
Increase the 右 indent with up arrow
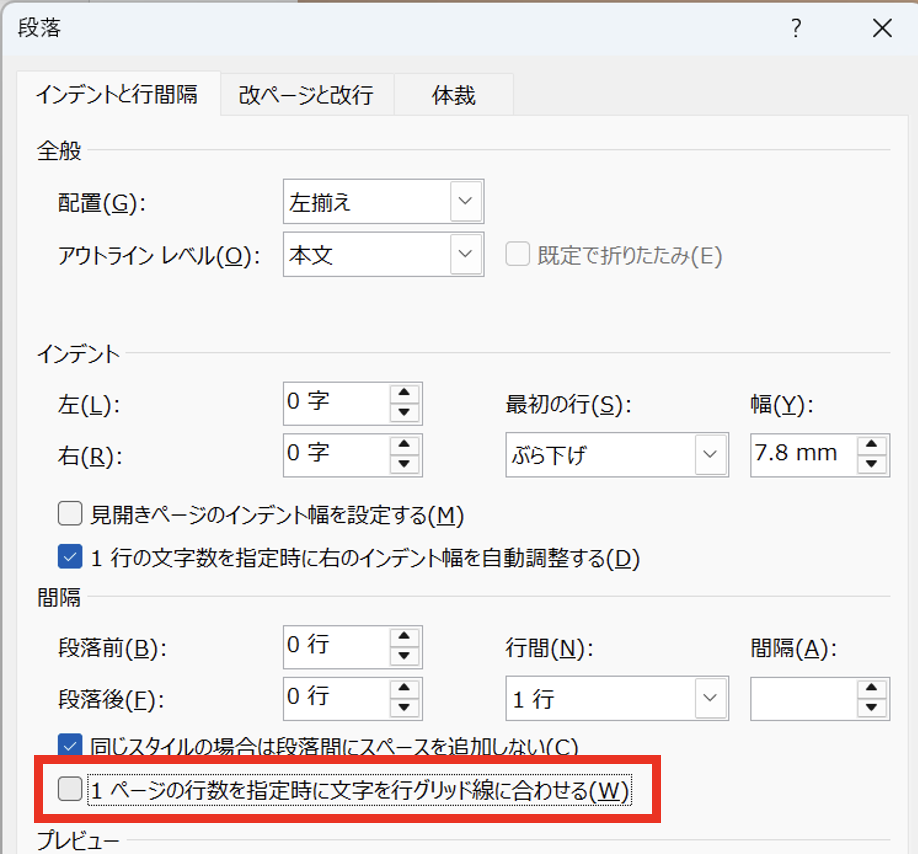(x=404, y=445)
